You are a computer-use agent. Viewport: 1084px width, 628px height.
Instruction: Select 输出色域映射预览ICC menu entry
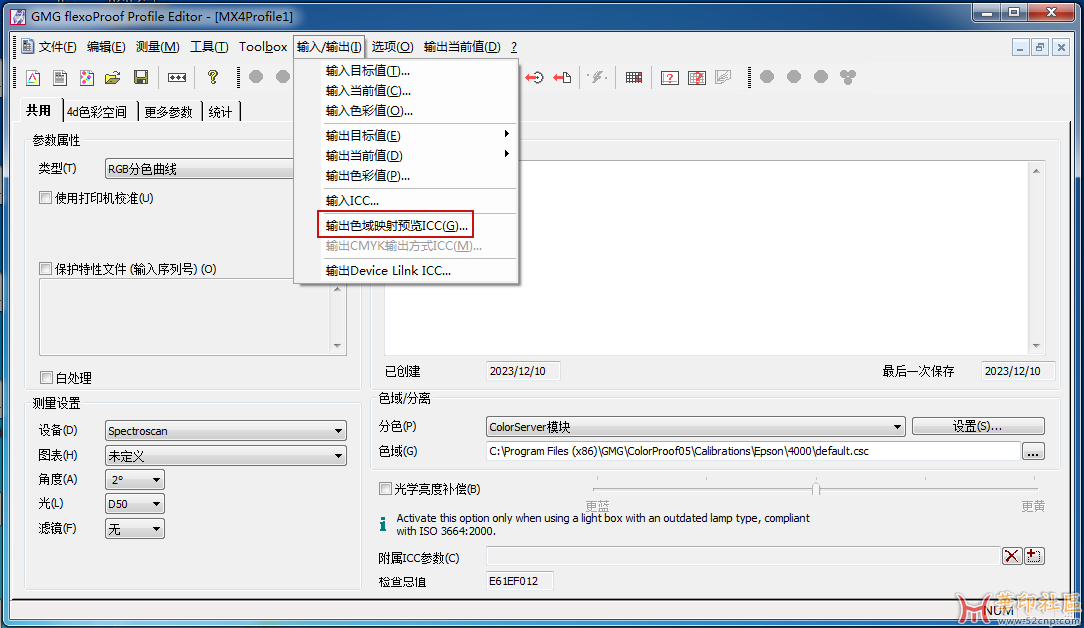click(419, 225)
